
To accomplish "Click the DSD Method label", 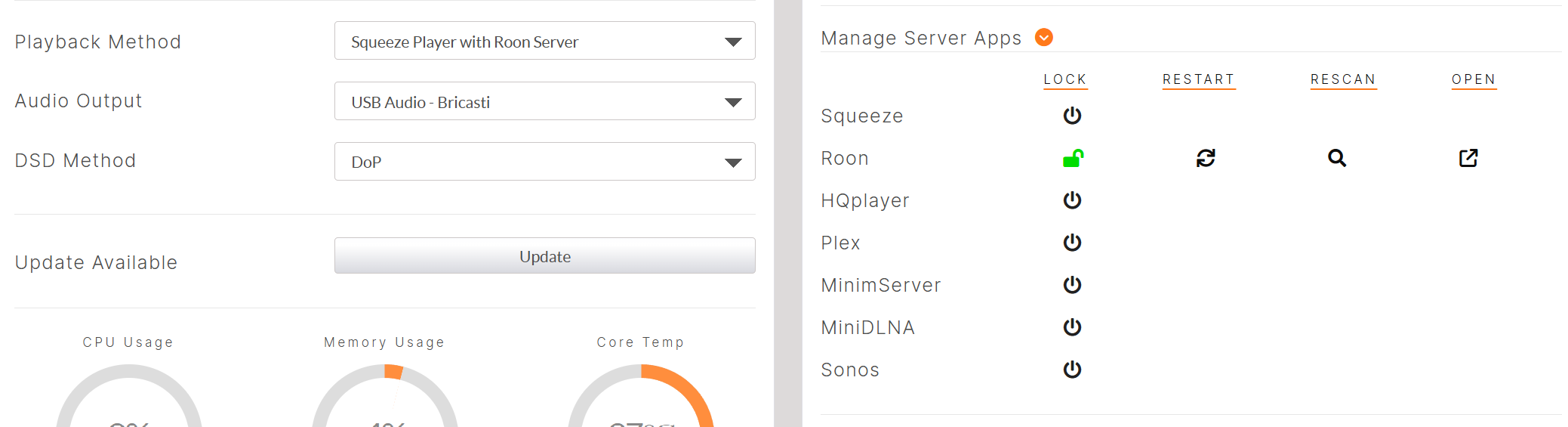I will [x=75, y=160].
